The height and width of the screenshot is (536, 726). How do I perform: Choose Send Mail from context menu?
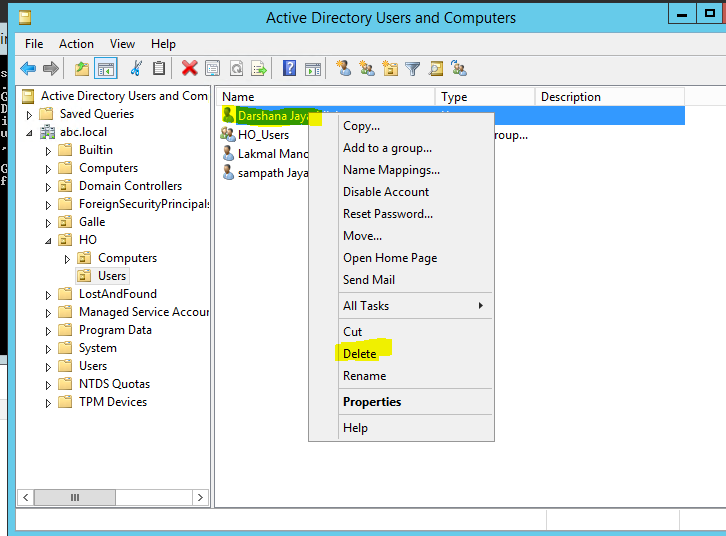click(x=415, y=280)
